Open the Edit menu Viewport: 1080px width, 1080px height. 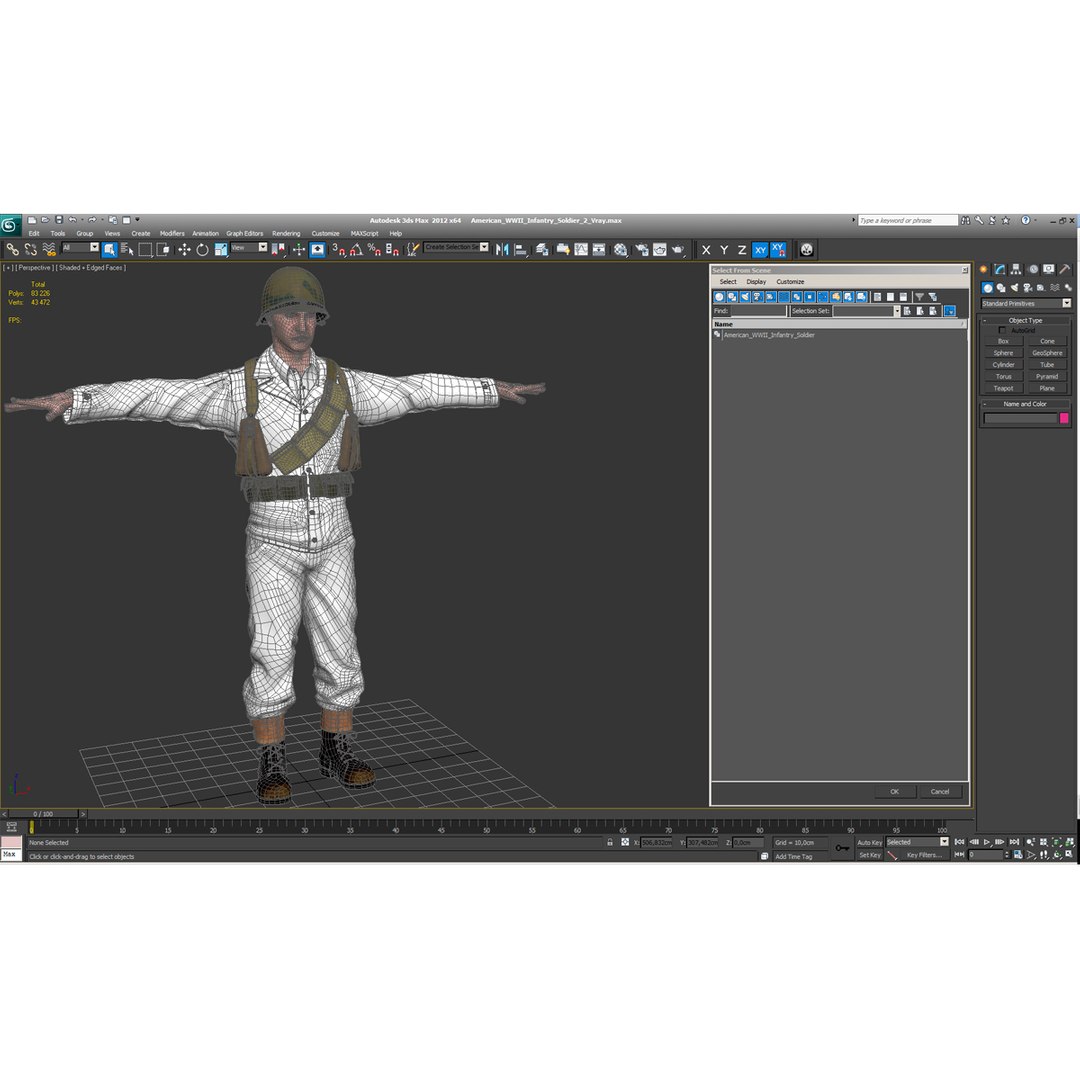(34, 233)
